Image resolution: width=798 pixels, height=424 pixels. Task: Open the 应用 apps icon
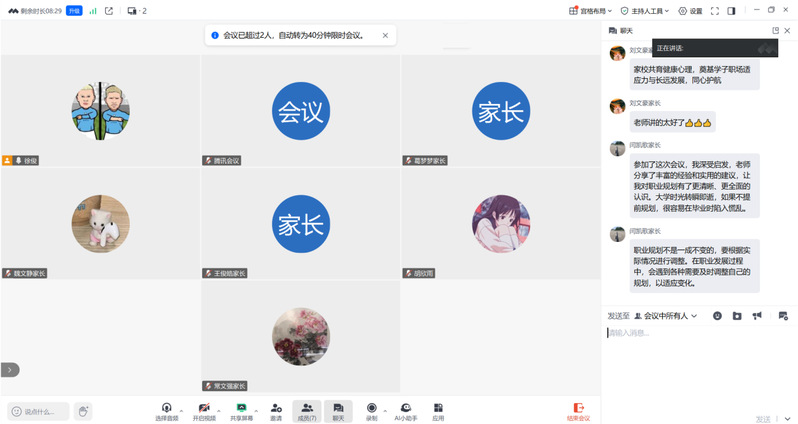[x=438, y=410]
